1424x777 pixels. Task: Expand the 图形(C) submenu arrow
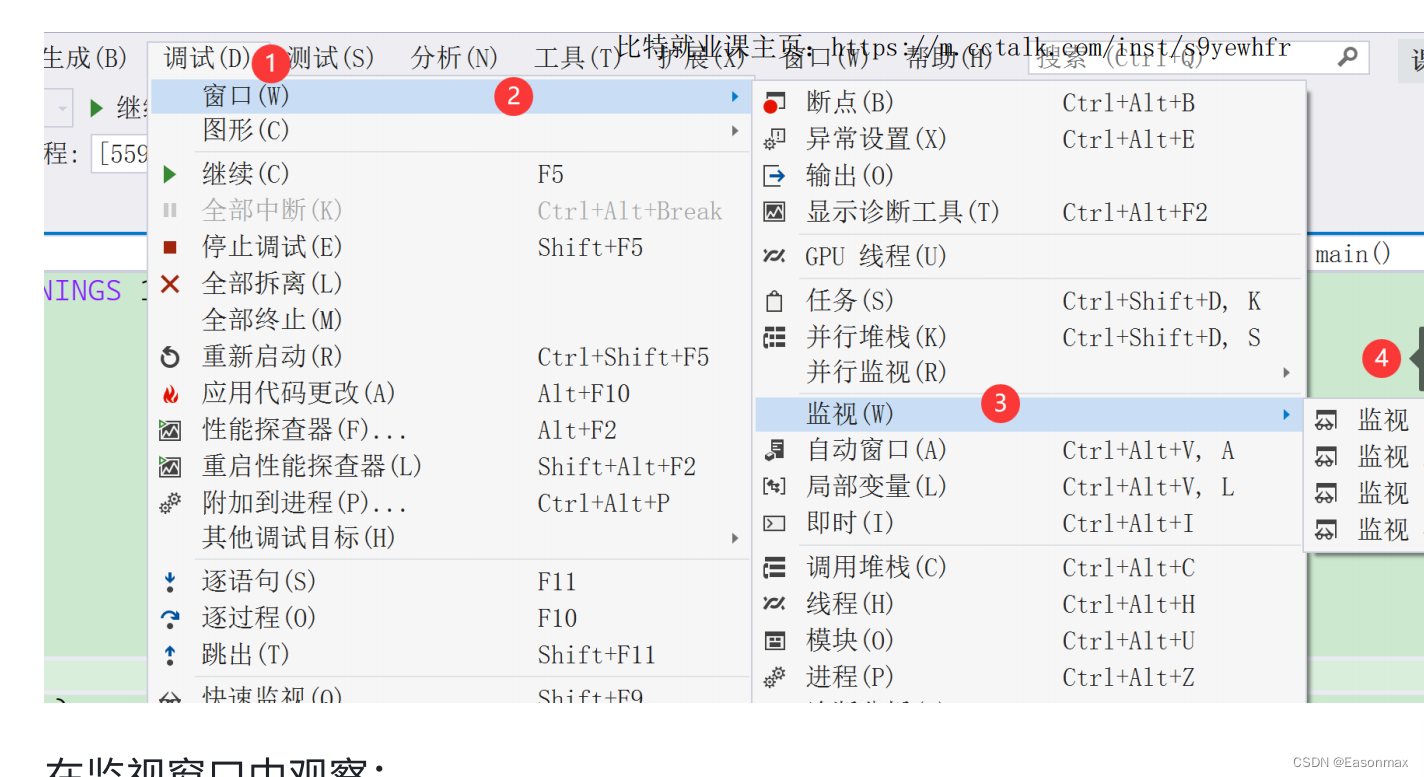(x=735, y=131)
